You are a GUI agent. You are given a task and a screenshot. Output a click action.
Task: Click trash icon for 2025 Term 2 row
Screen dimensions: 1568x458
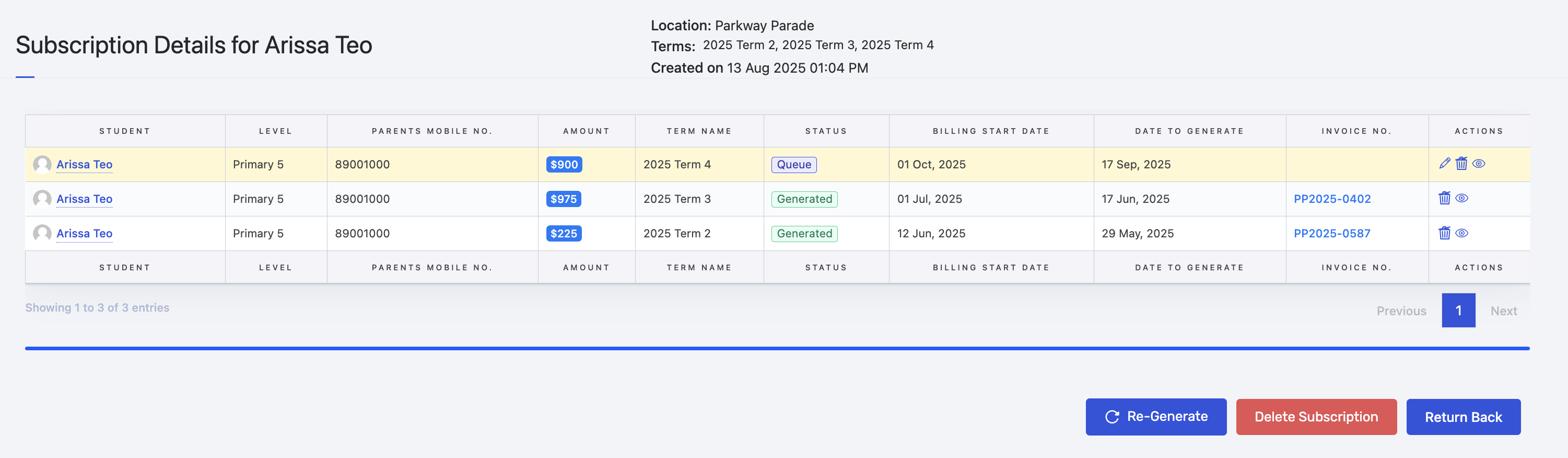coord(1444,233)
